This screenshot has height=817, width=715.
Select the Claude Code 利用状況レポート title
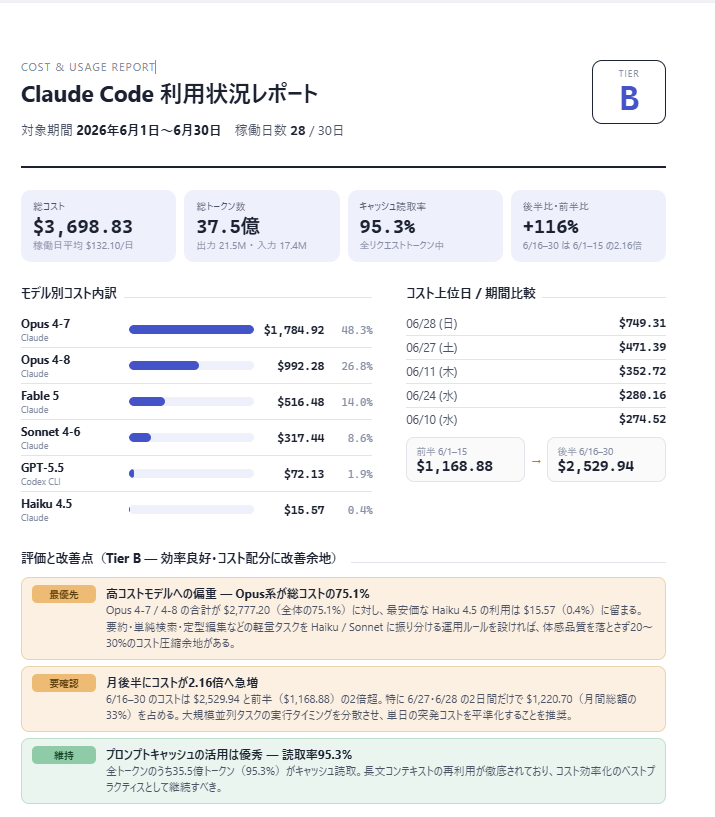click(x=169, y=94)
